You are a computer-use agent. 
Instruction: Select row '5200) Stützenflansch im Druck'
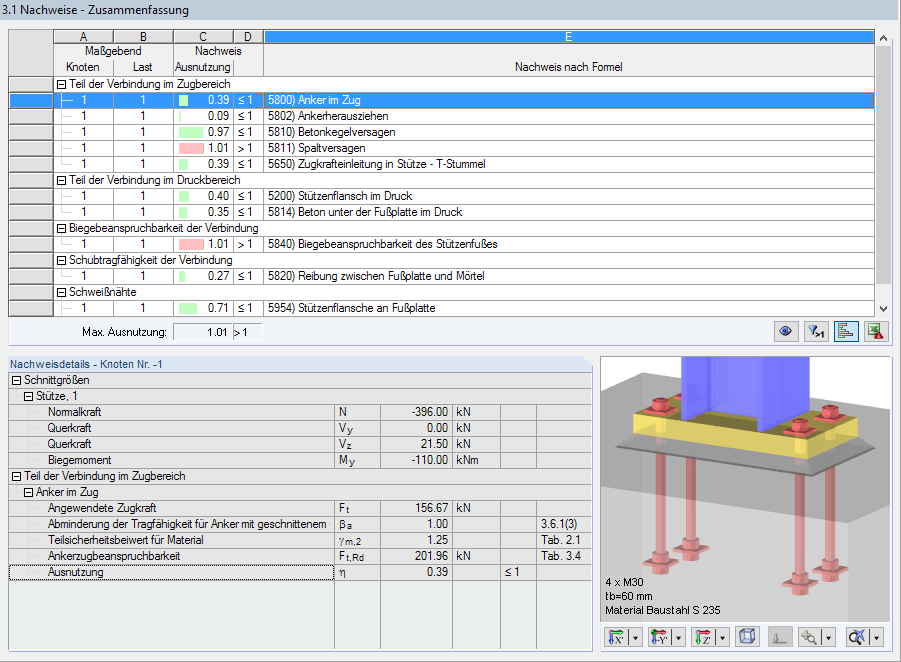click(x=464, y=196)
